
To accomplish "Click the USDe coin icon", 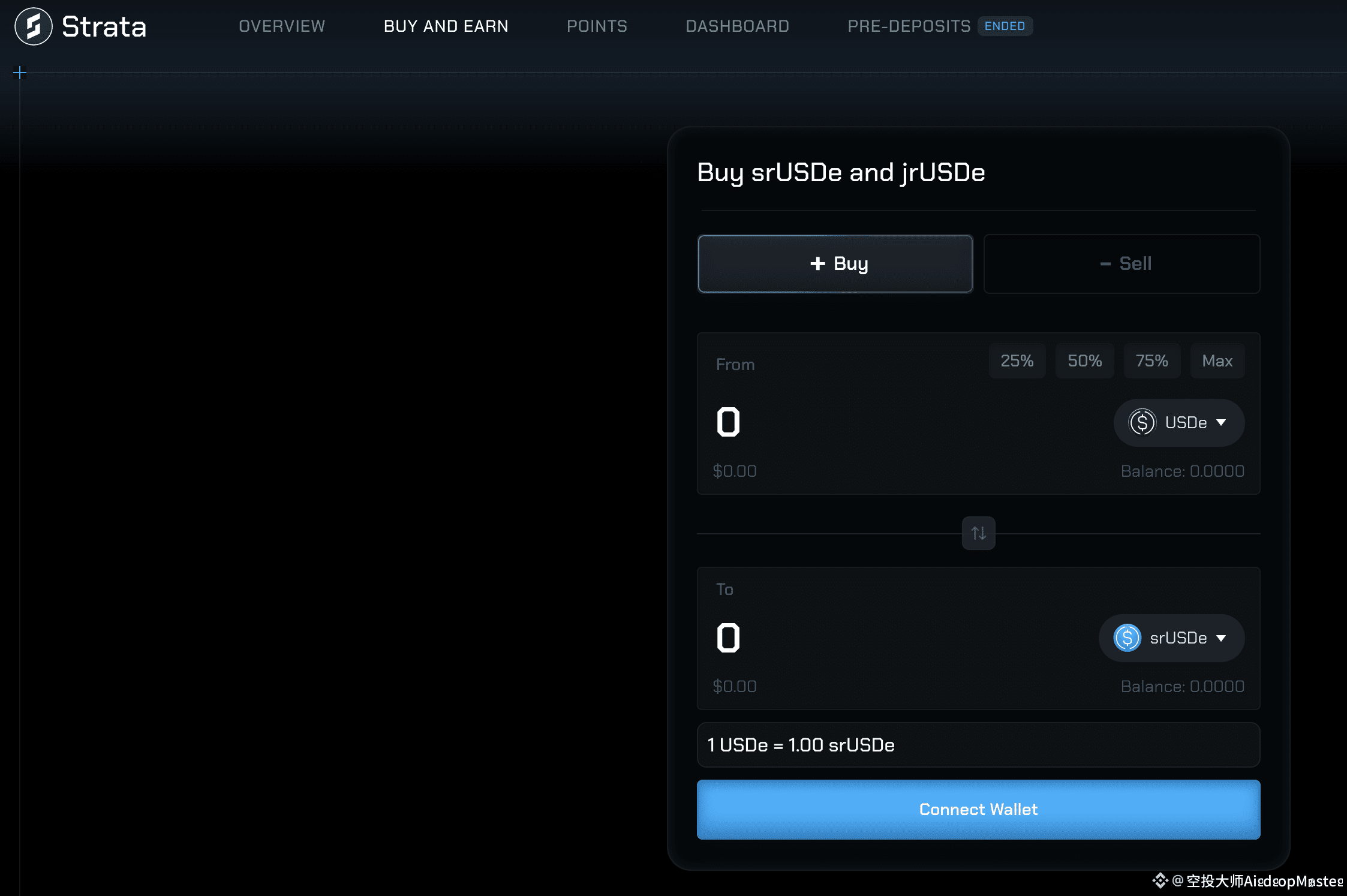I will [x=1142, y=422].
